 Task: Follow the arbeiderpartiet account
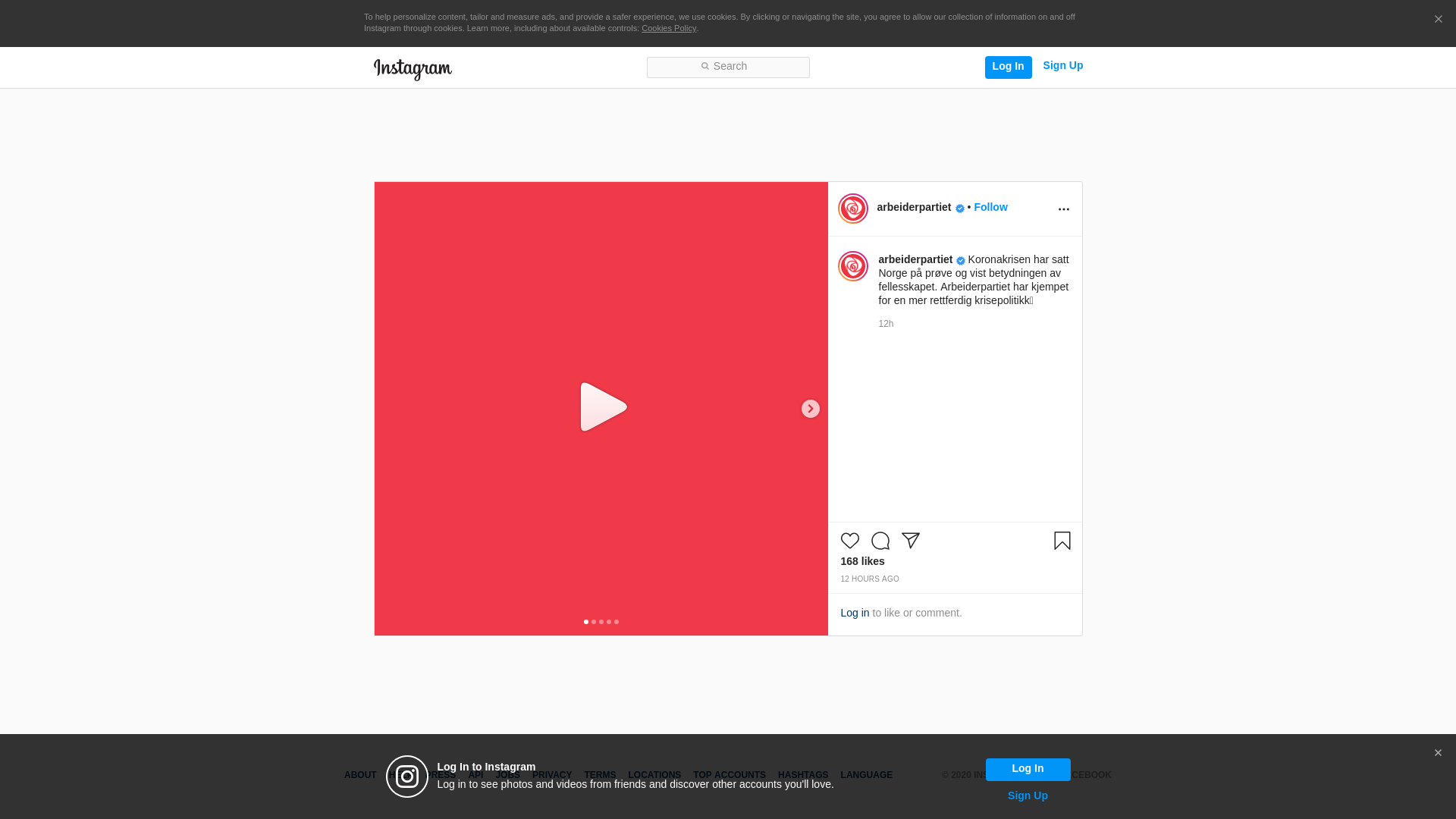tap(990, 207)
